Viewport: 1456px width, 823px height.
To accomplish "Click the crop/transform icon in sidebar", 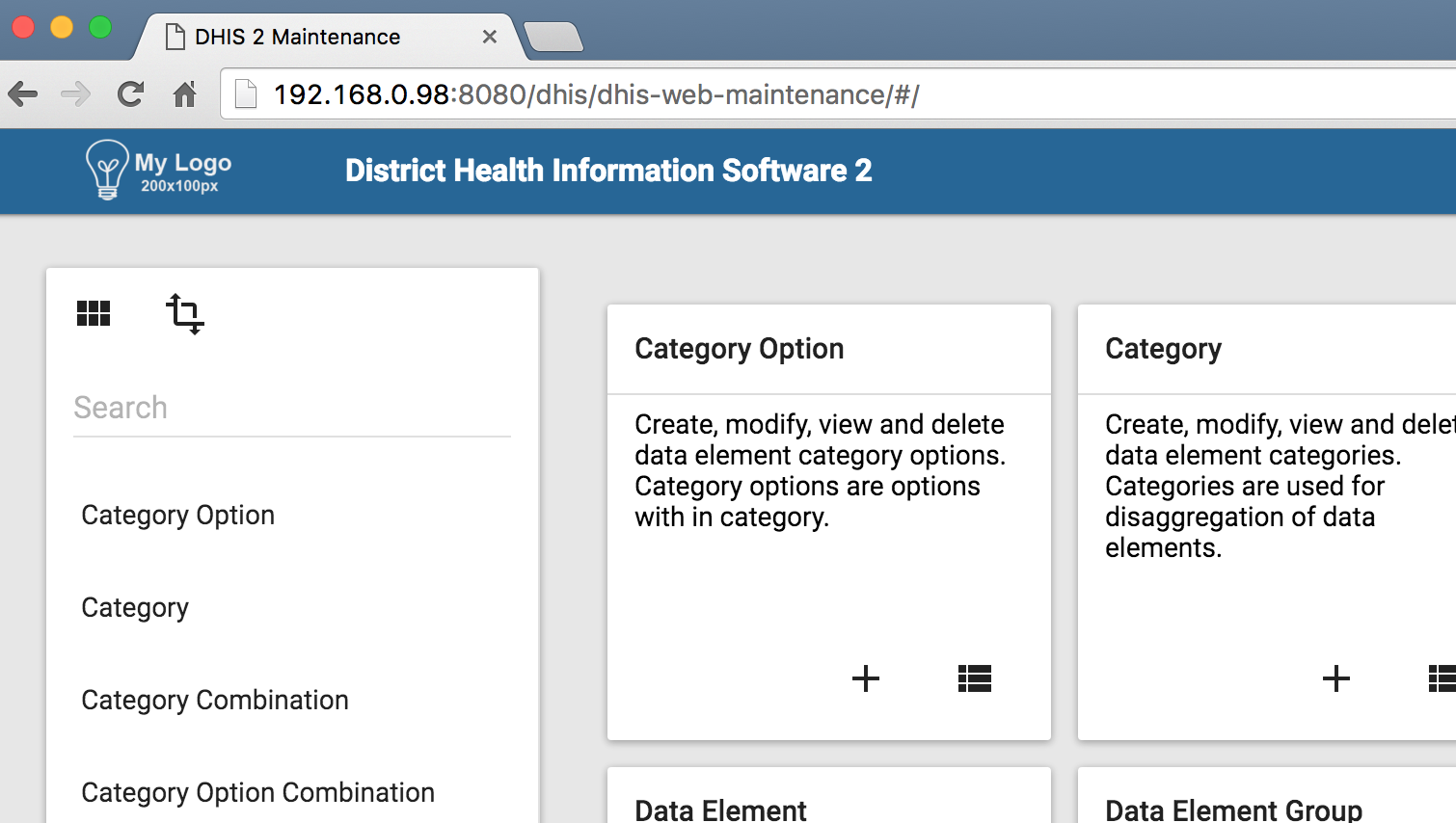I will click(184, 313).
